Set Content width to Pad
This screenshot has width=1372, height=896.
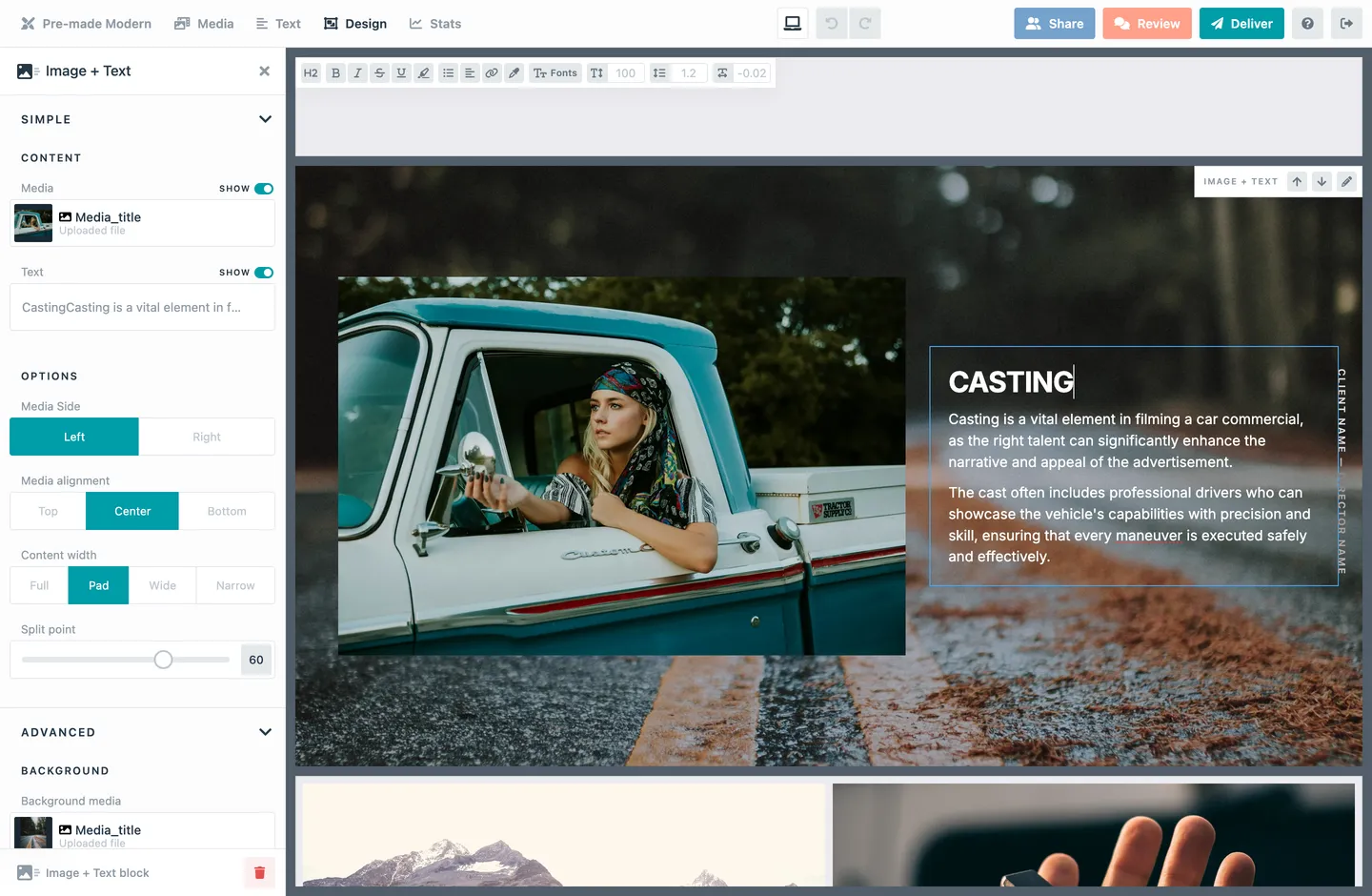coord(99,585)
